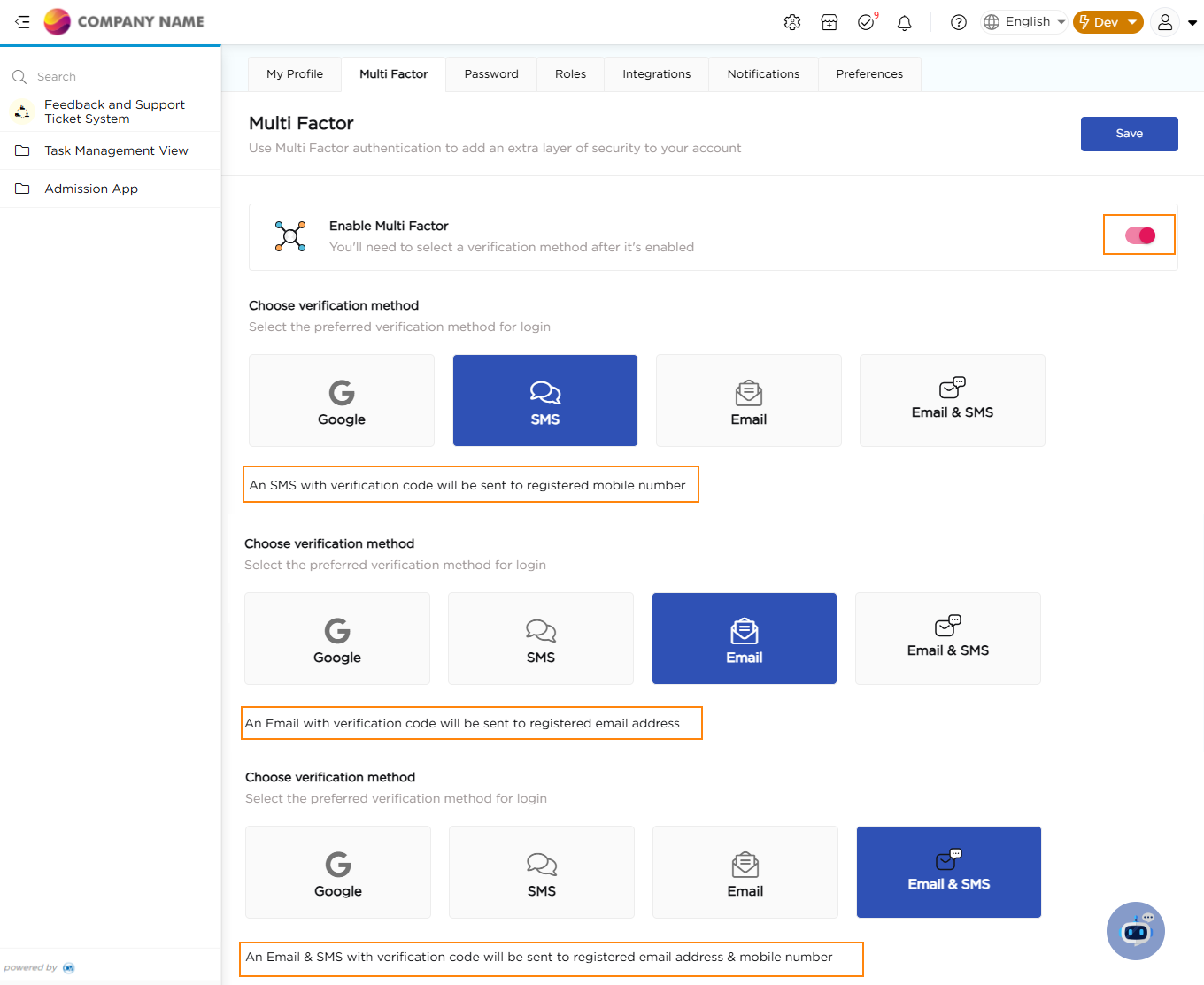Screen dimensions: 1204x985
Task: Open tasks checkmark icon with badge
Action: [x=866, y=22]
